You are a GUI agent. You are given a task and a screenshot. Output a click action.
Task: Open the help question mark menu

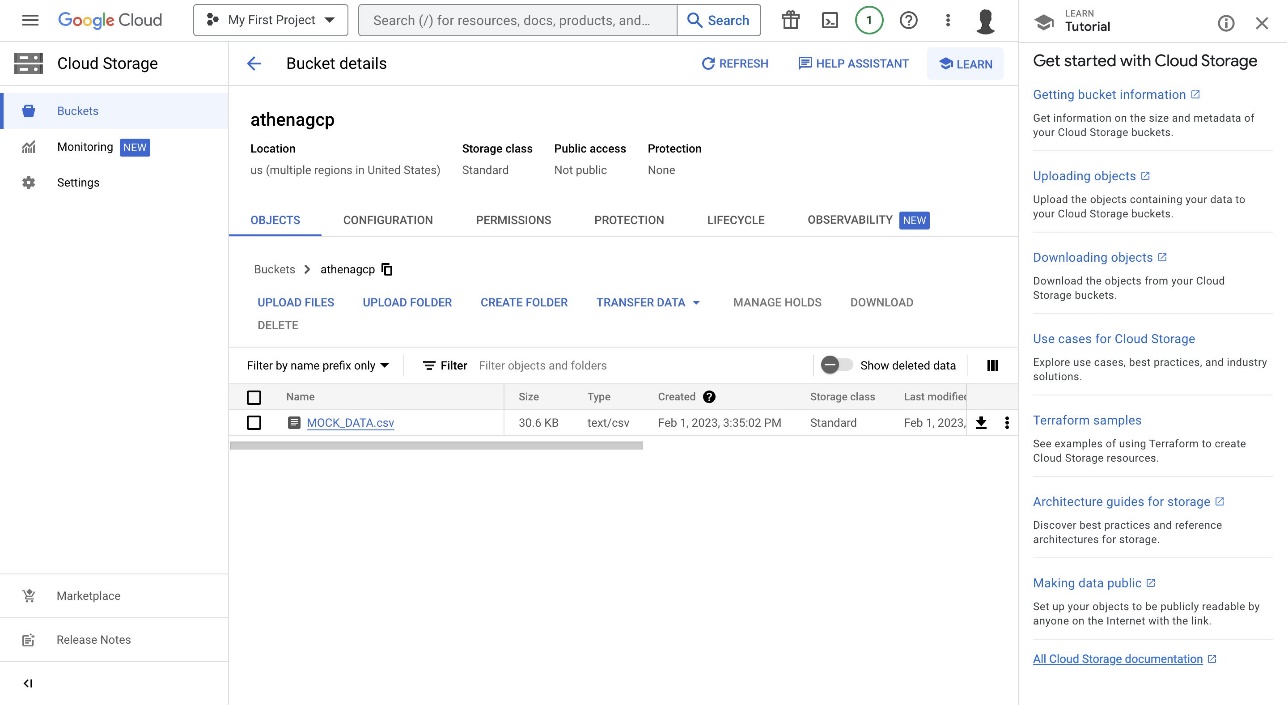tap(909, 20)
